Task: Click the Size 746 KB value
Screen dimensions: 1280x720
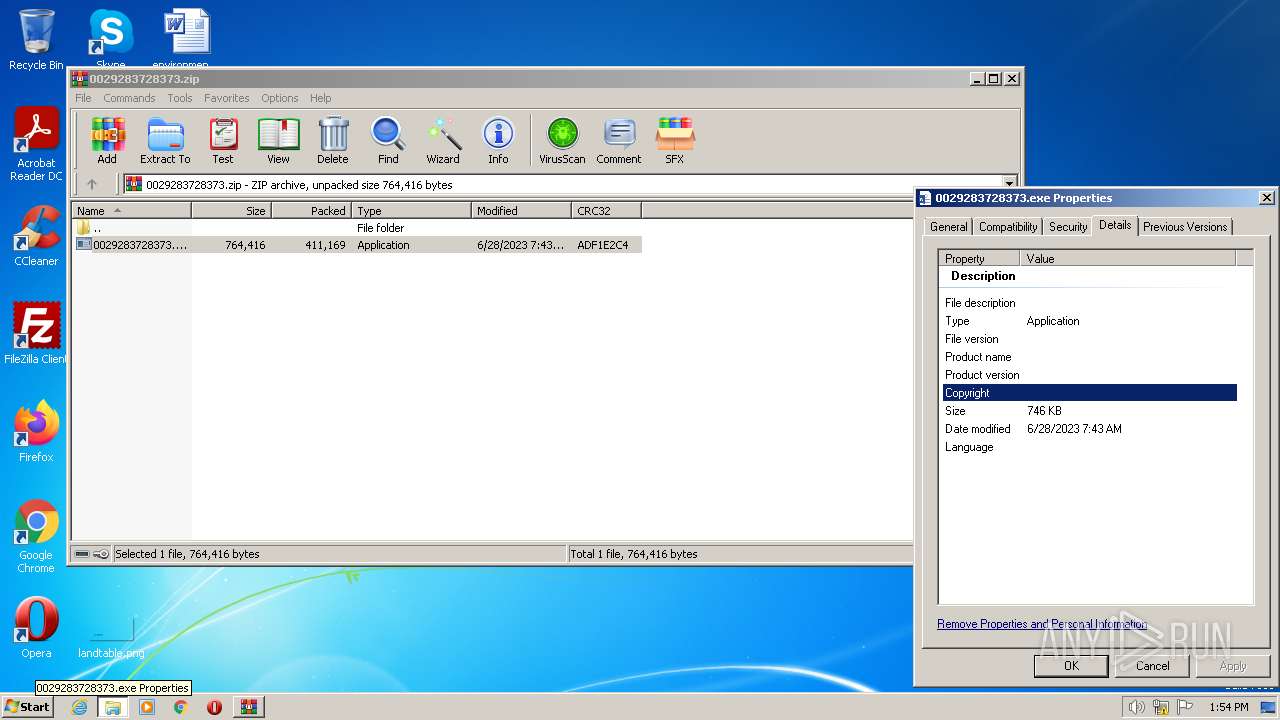Action: tap(1044, 411)
